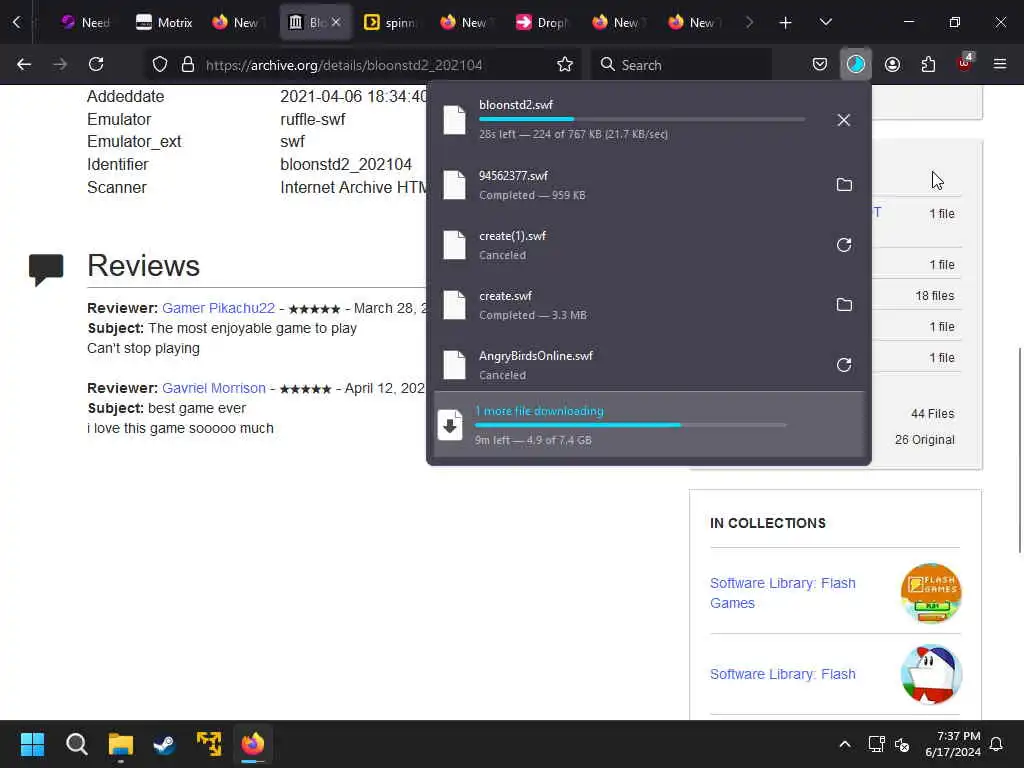The height and width of the screenshot is (768, 1024).
Task: Click the Firefox taskbar icon
Action: 253,744
